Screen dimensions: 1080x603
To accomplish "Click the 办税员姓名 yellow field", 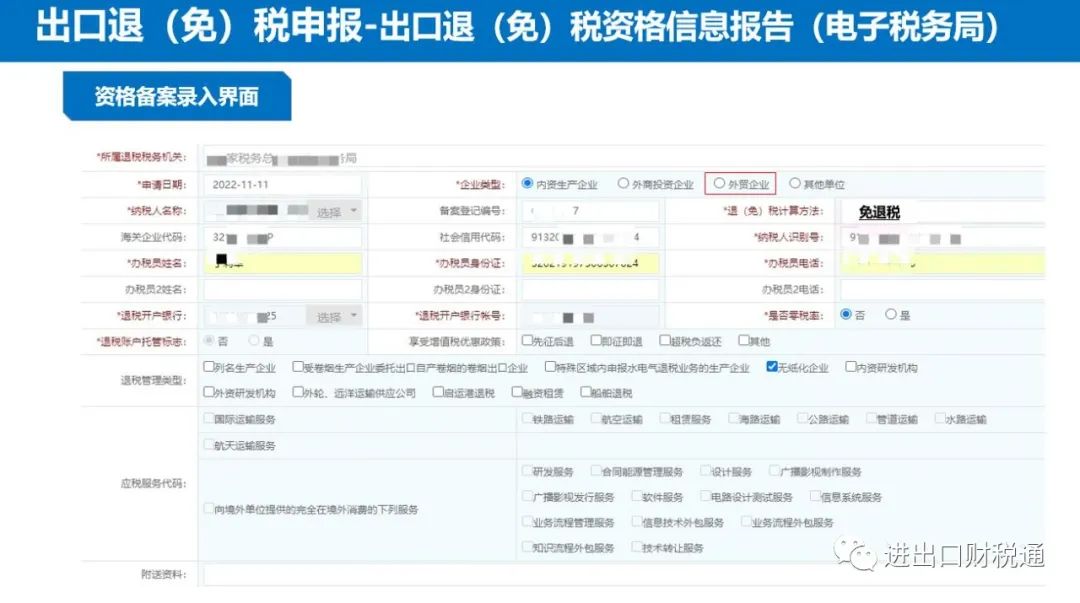I will 282,263.
